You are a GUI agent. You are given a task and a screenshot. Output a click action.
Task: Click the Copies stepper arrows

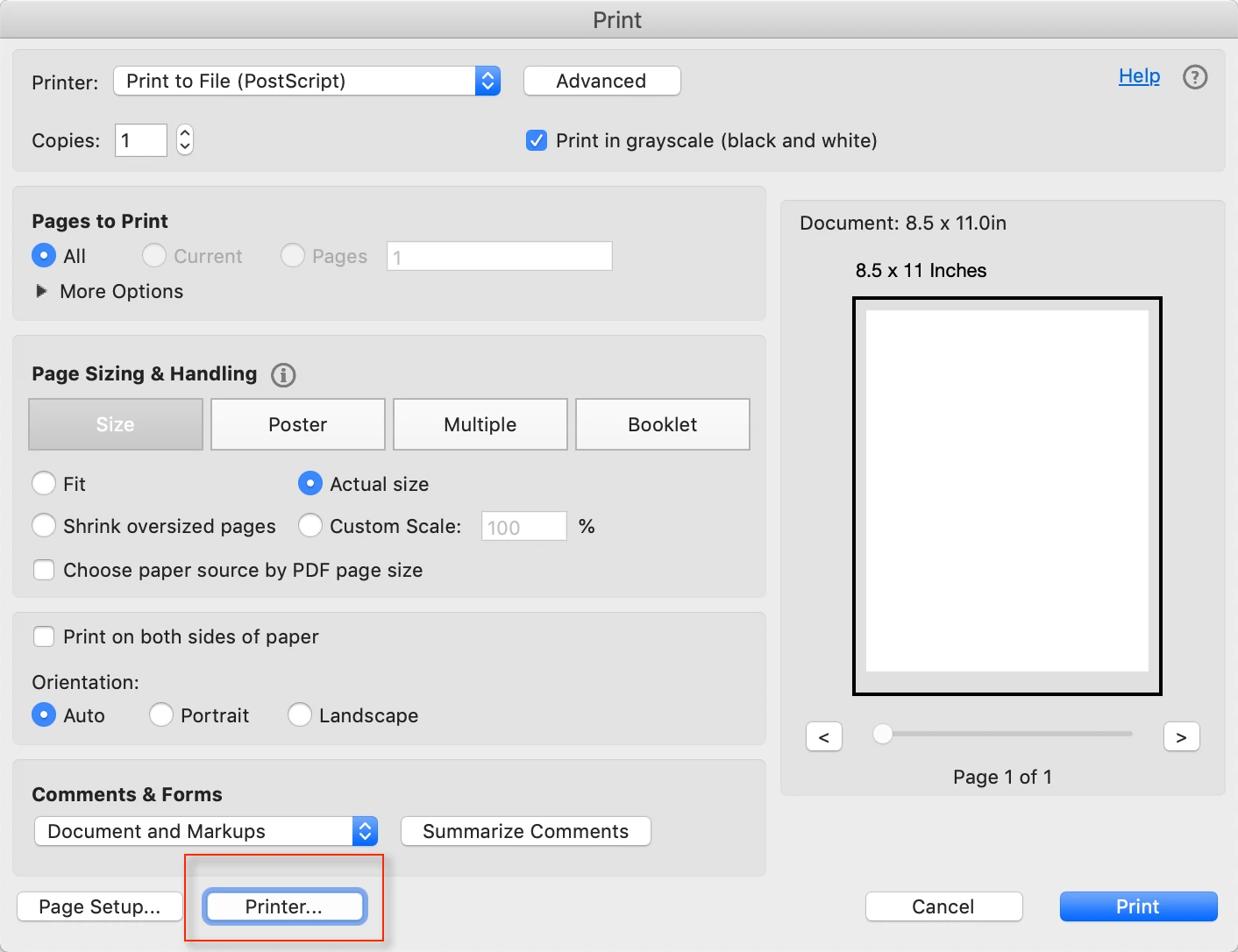(x=185, y=139)
